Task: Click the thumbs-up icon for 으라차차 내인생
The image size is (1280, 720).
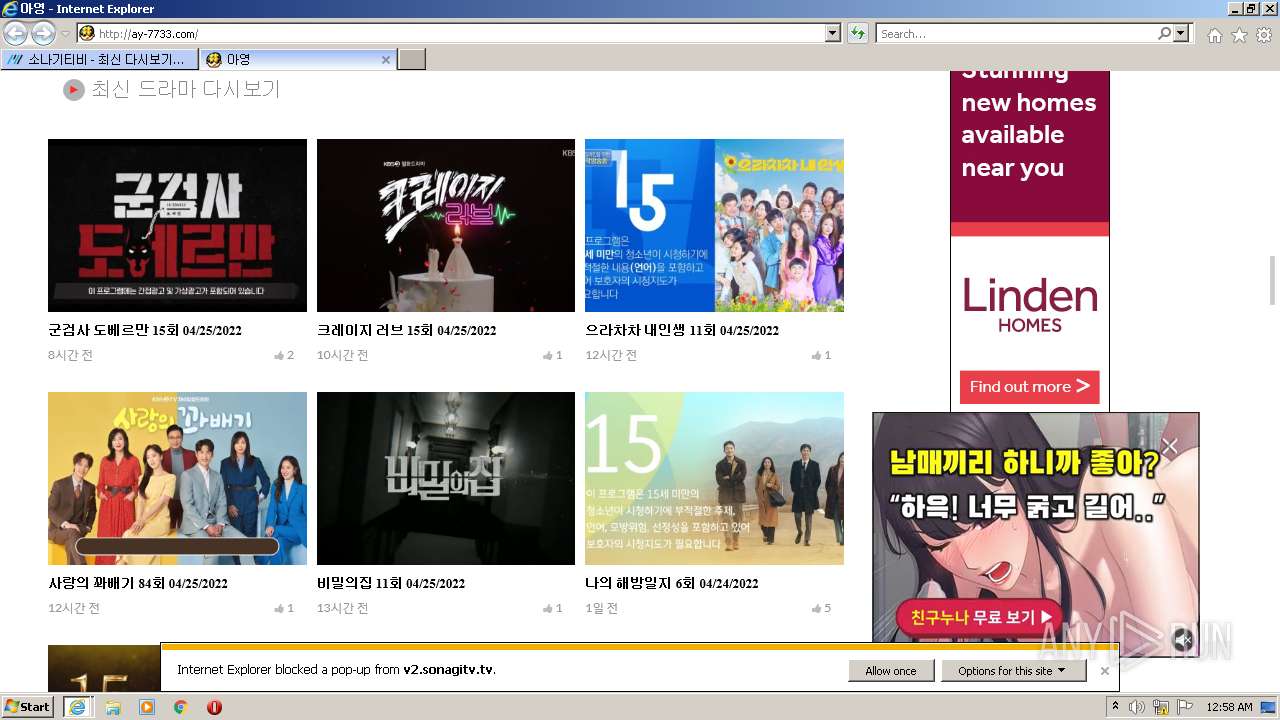Action: coord(816,355)
